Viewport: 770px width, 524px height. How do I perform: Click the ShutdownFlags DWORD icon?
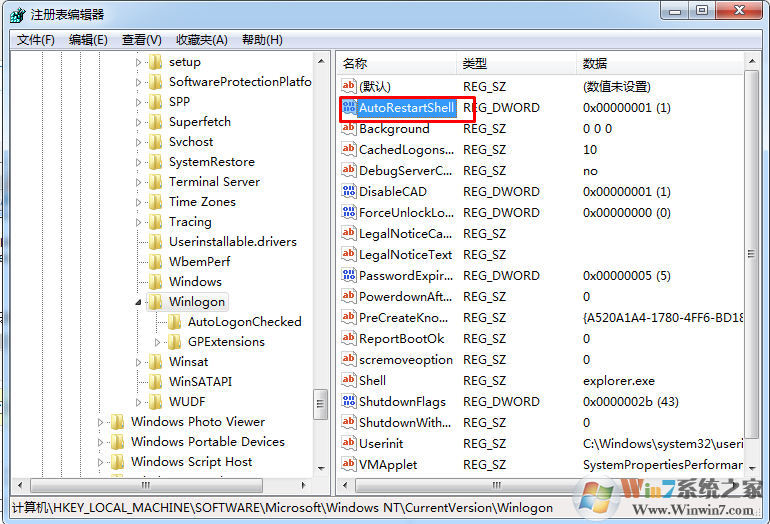[349, 401]
